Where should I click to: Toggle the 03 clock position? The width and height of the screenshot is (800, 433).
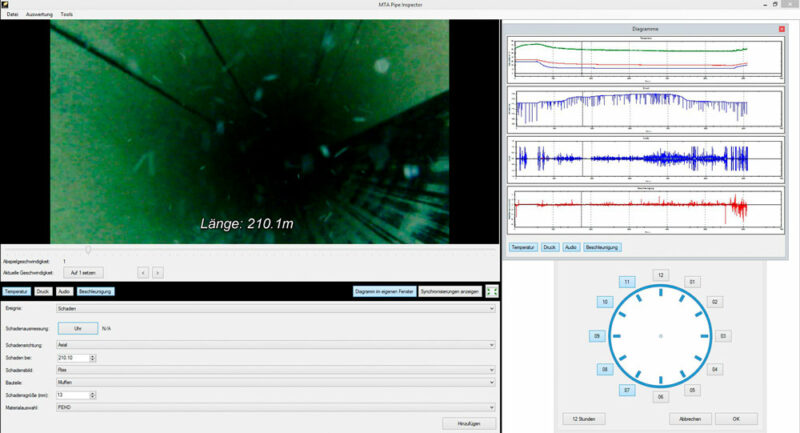pyautogui.click(x=722, y=337)
